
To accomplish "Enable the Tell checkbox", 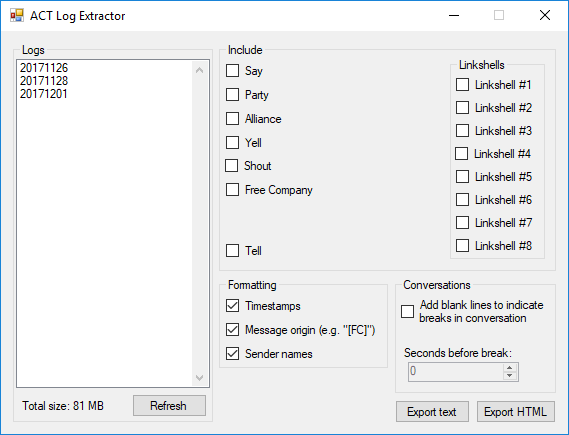I will (232, 251).
